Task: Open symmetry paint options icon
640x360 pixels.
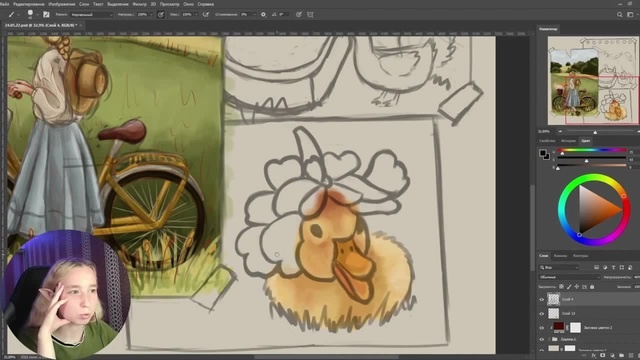Action: coord(310,14)
